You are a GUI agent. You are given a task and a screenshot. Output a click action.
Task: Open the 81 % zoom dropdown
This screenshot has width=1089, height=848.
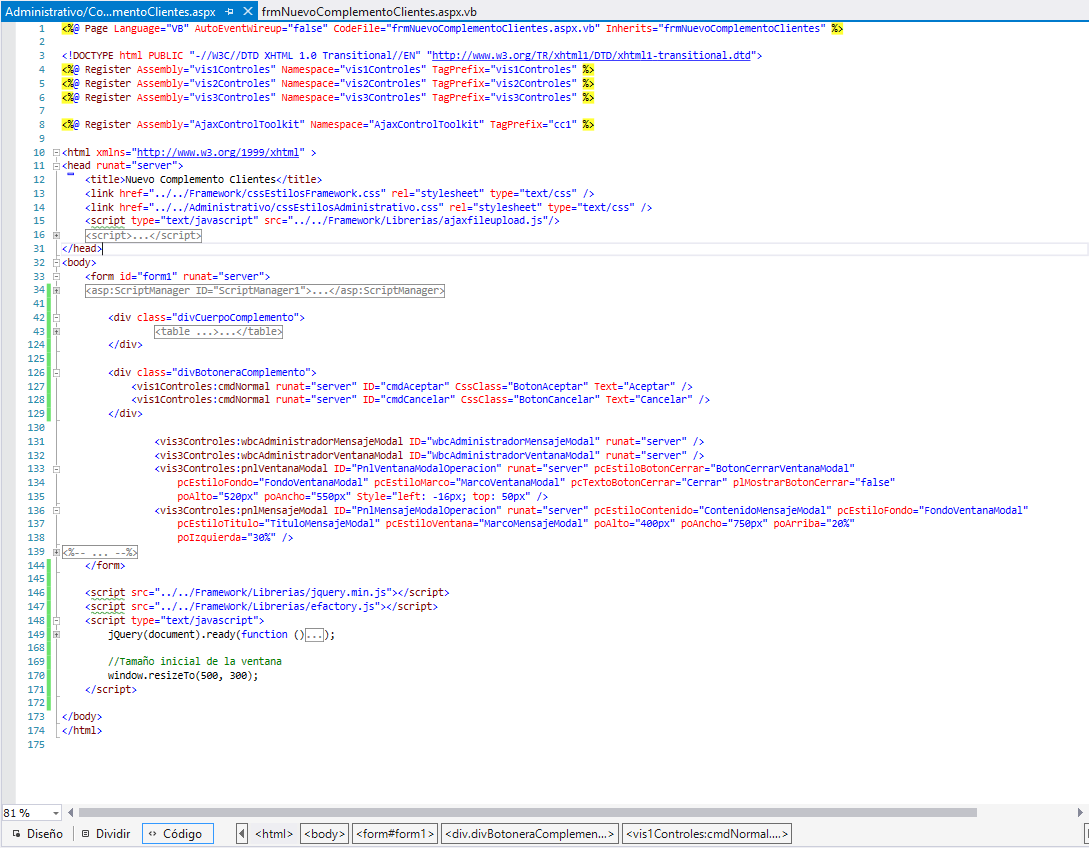(55, 813)
